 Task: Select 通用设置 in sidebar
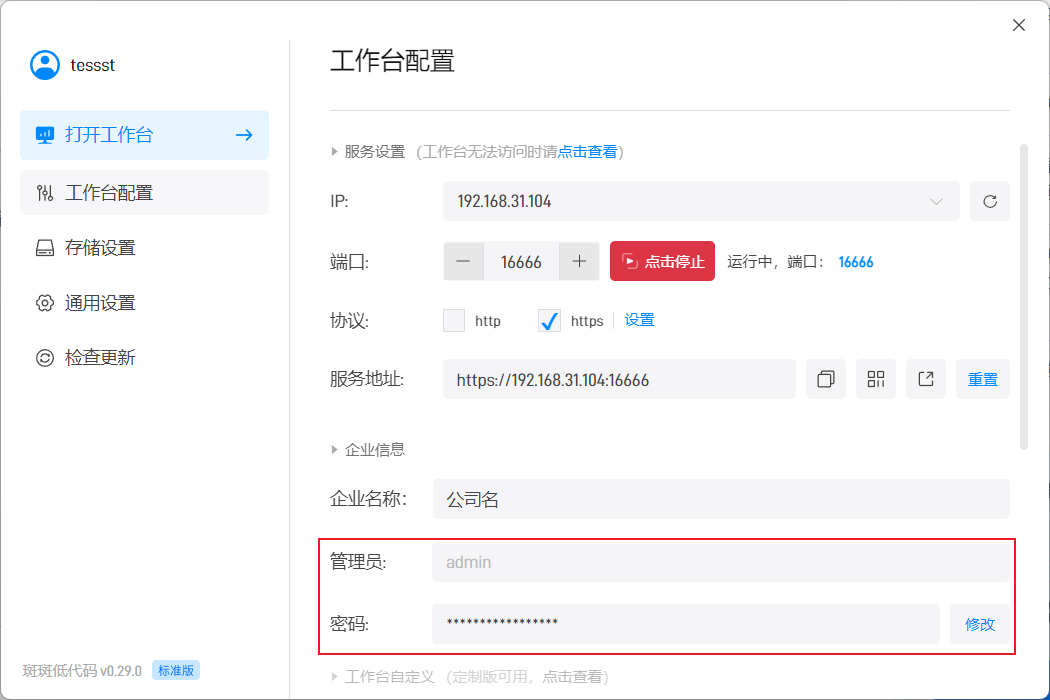pyautogui.click(x=100, y=303)
